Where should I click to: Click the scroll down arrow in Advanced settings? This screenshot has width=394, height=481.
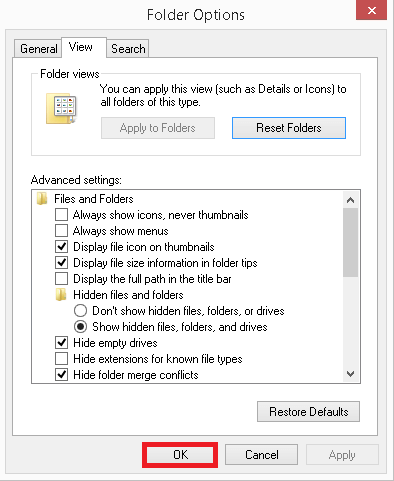point(350,374)
